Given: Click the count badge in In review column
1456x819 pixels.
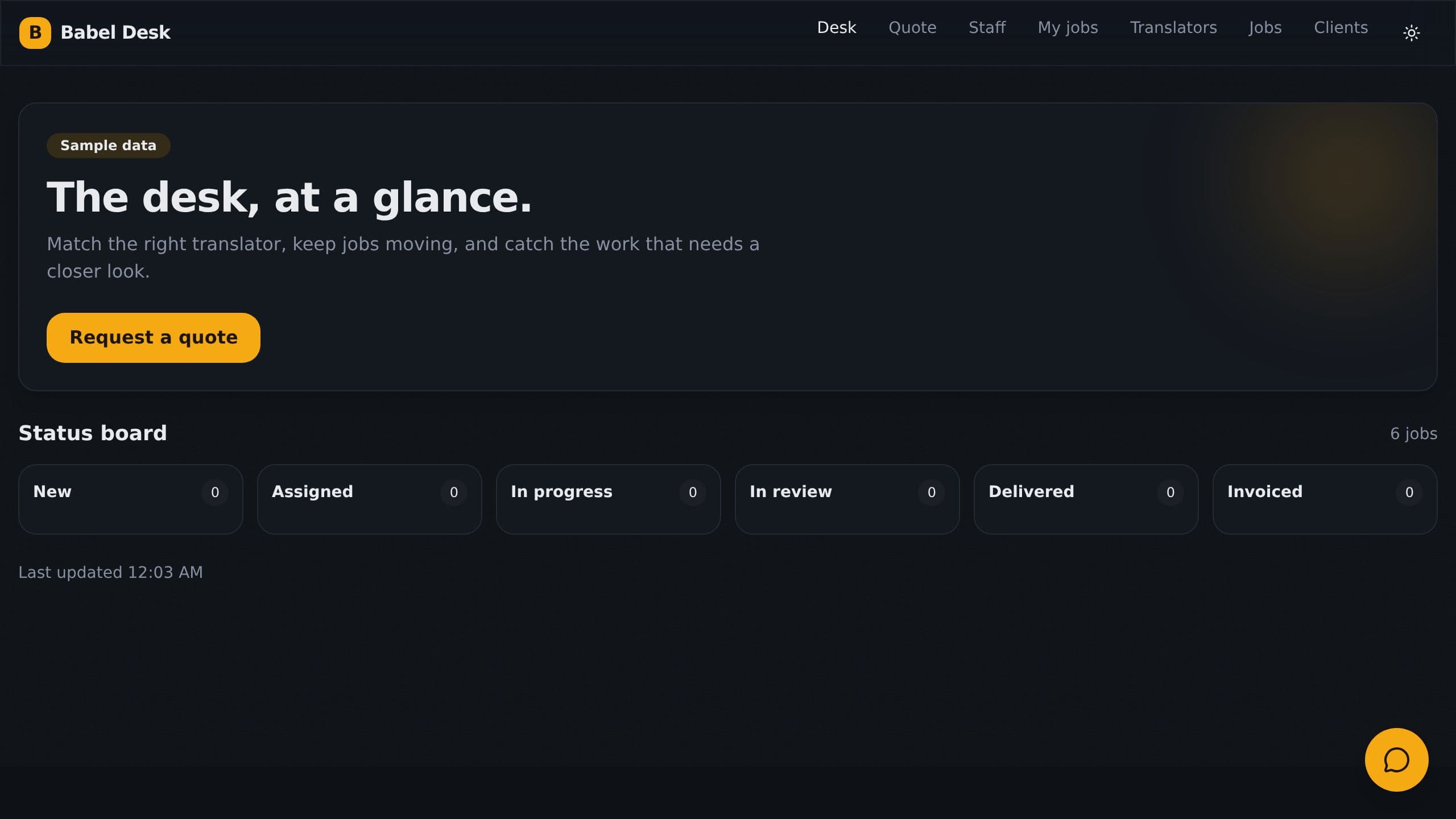Looking at the screenshot, I should [x=932, y=492].
